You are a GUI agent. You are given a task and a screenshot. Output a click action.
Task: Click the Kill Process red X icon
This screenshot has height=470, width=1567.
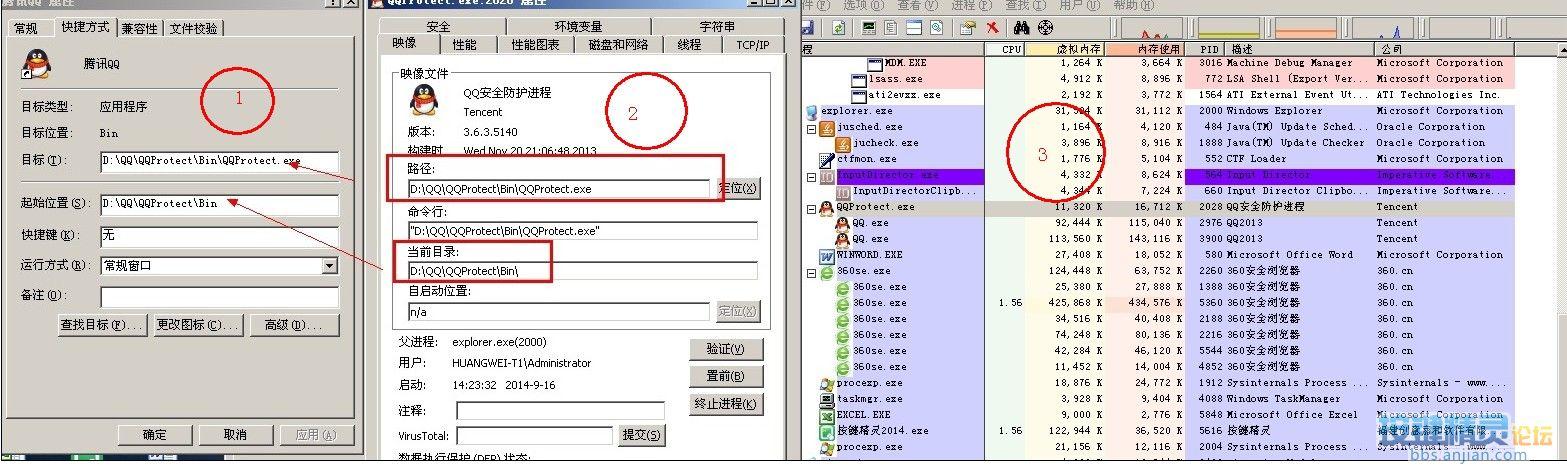(993, 27)
